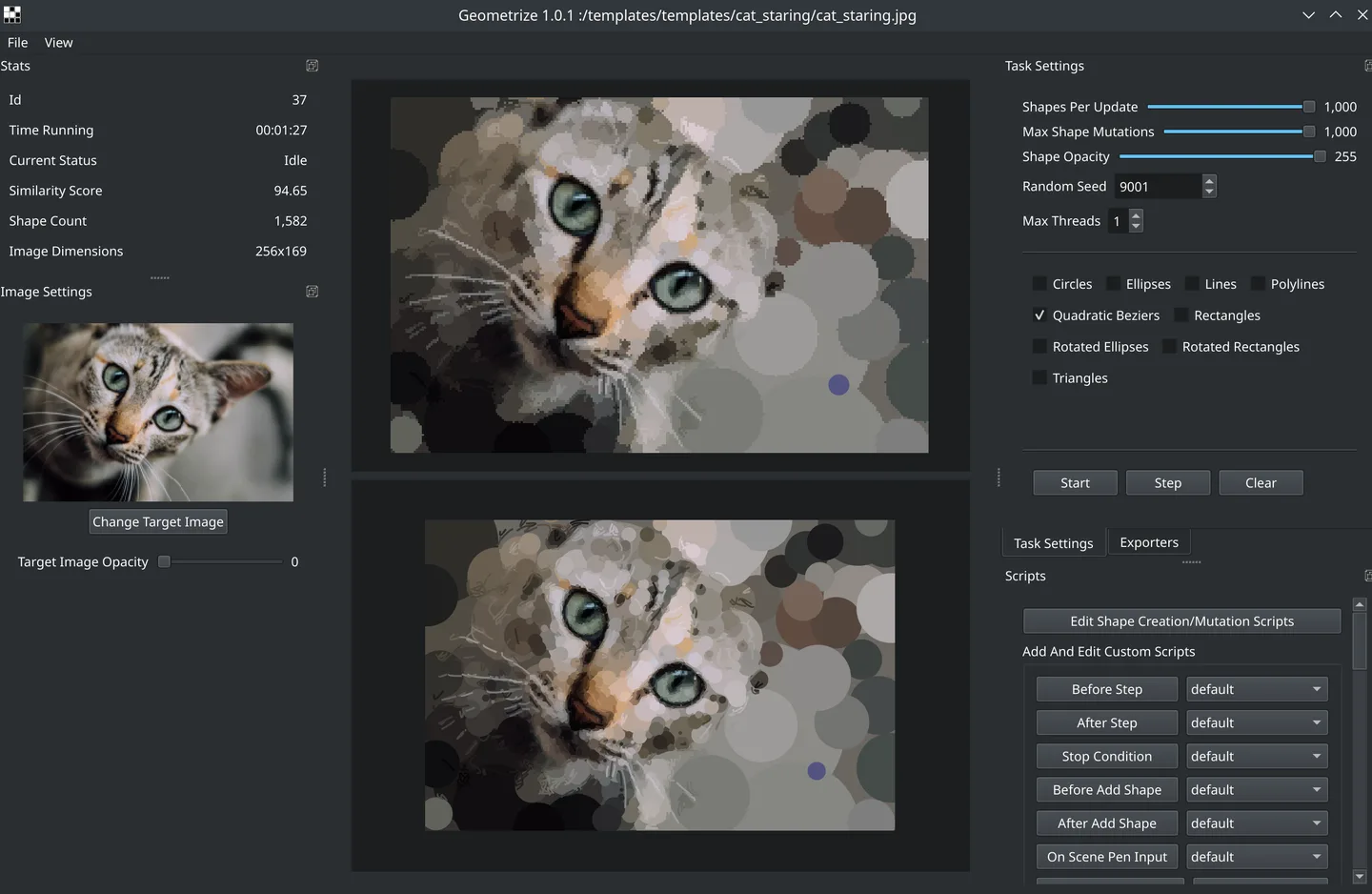Click Change Target Image button

(158, 522)
